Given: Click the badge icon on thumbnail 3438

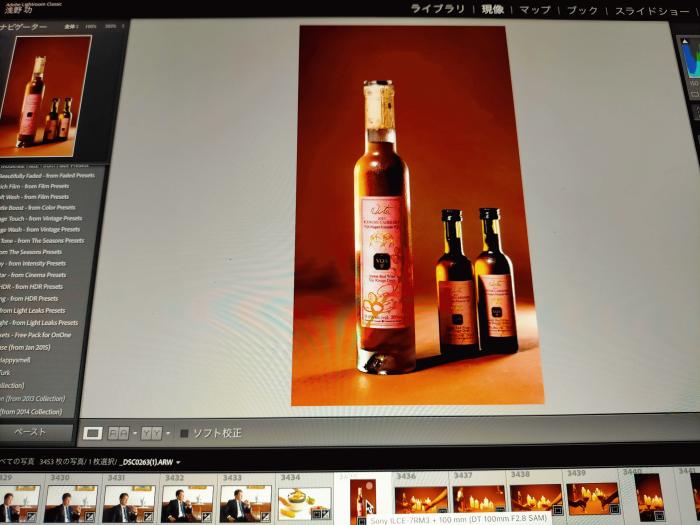Looking at the screenshot, I should (557, 509).
